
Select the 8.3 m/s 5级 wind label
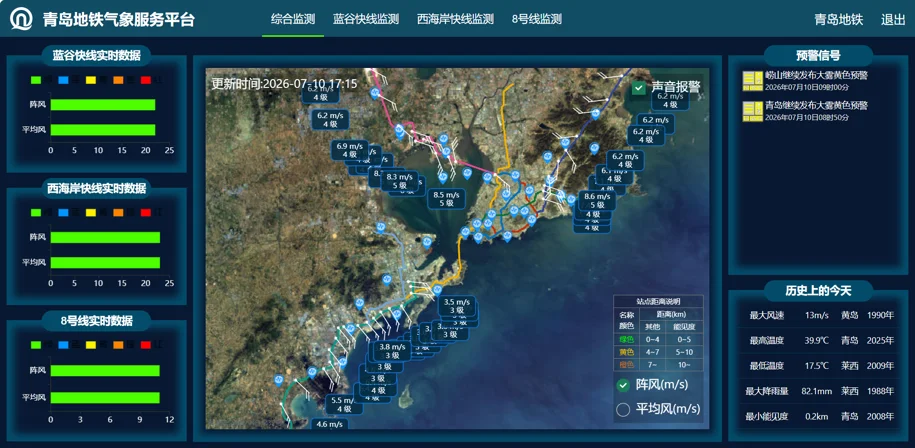click(x=400, y=181)
